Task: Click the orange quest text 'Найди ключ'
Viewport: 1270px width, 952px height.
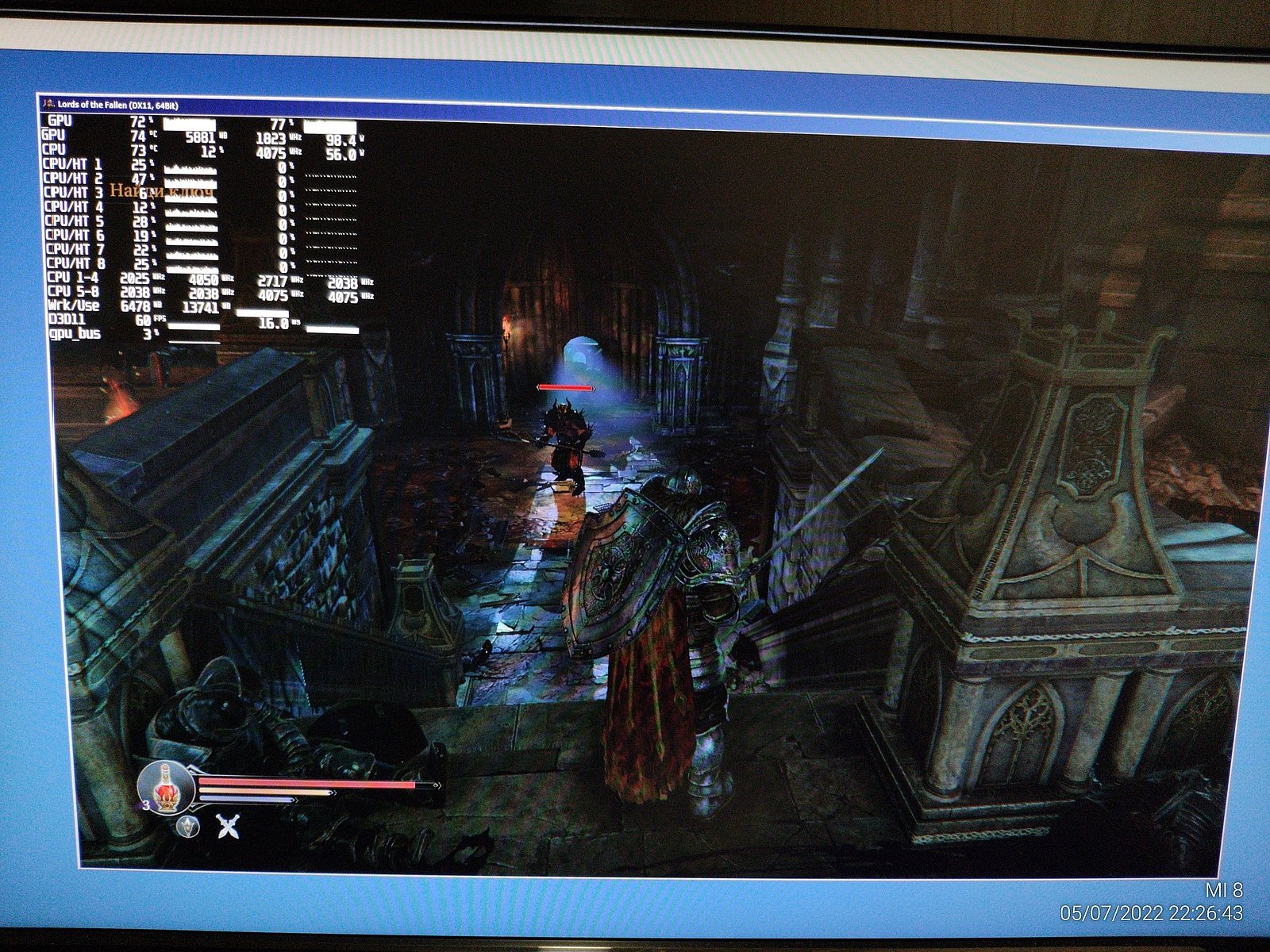Action: tap(161, 190)
